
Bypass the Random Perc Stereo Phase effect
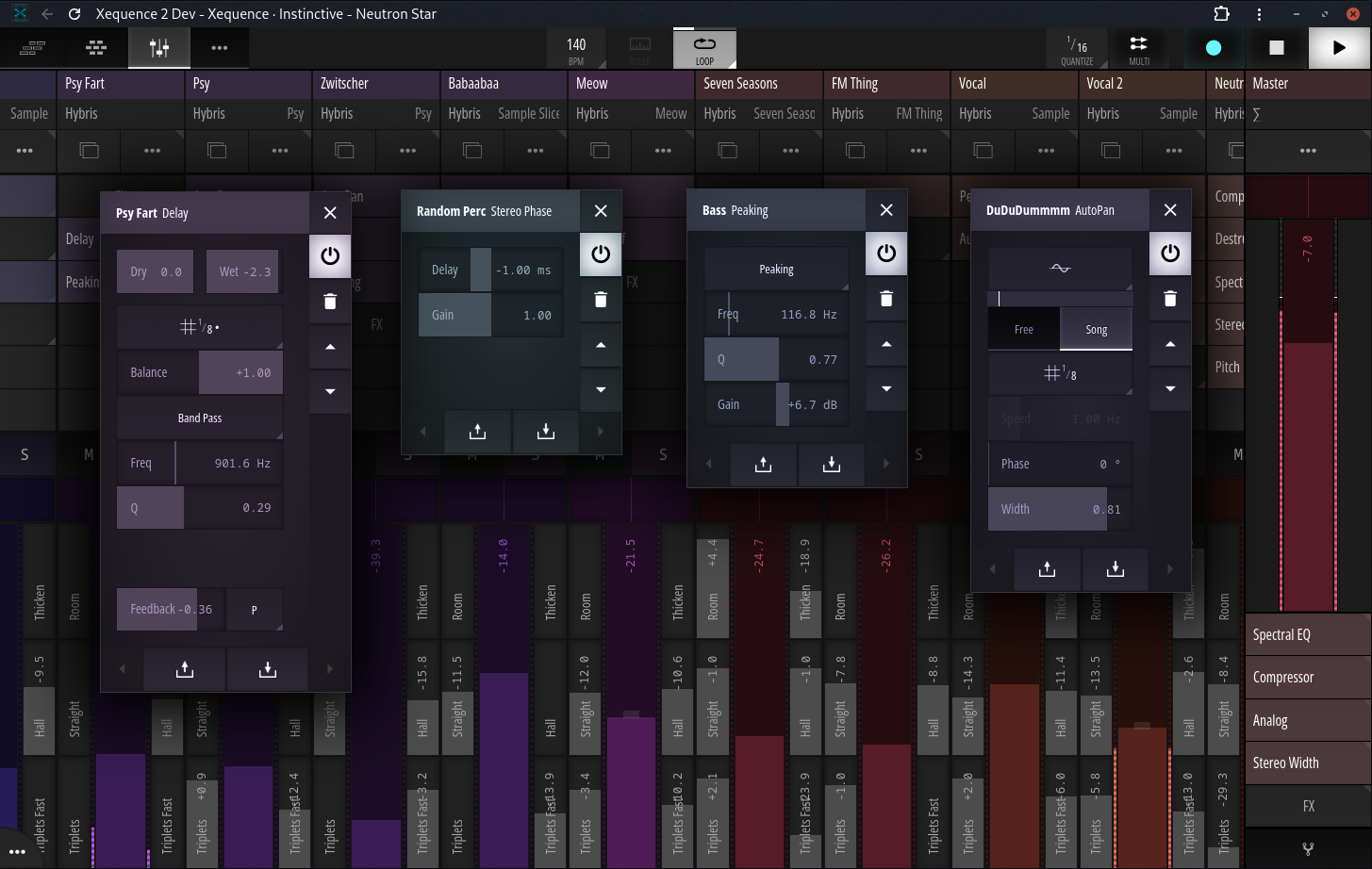point(601,254)
